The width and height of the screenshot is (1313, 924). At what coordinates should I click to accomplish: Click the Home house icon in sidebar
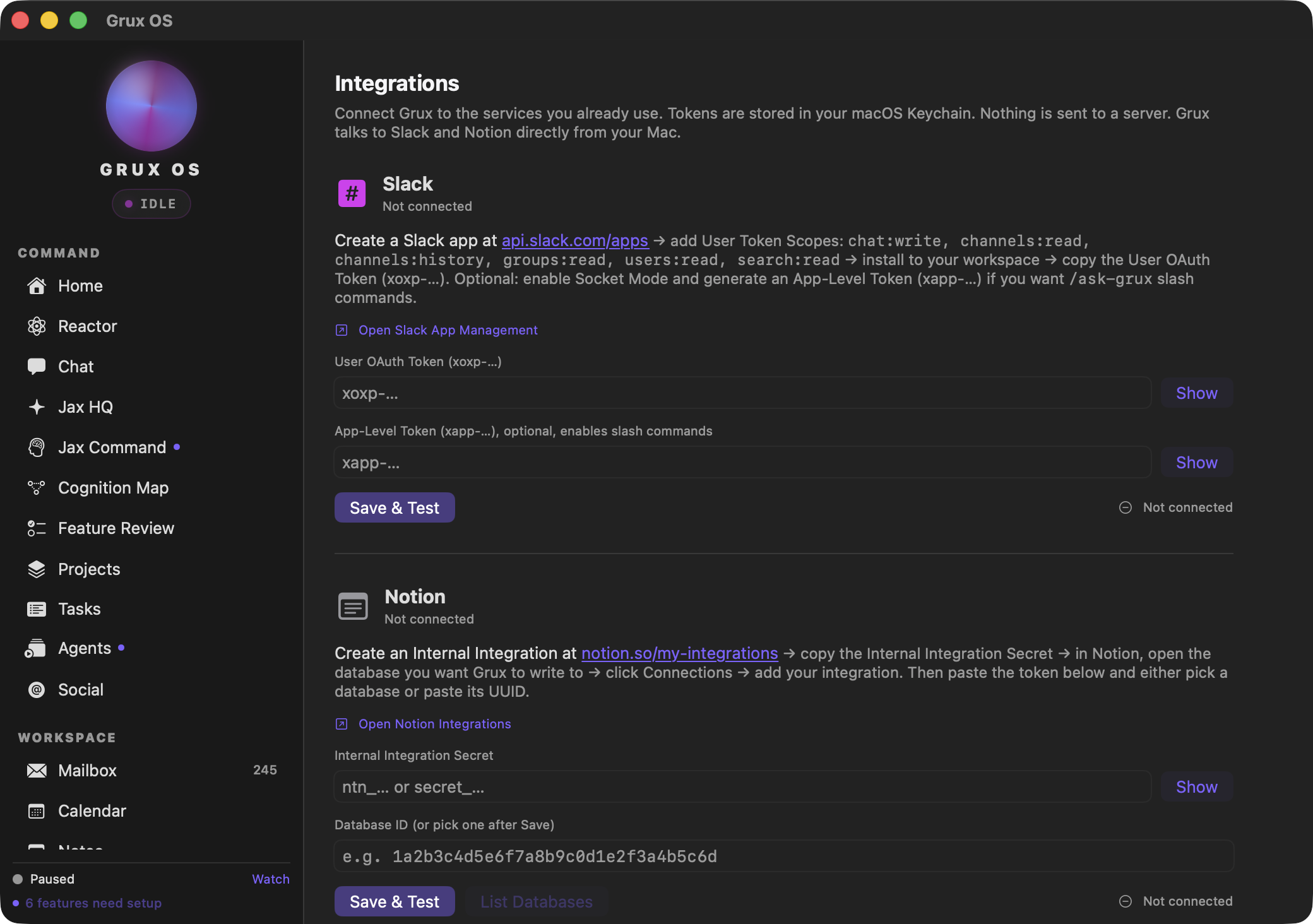pyautogui.click(x=37, y=286)
